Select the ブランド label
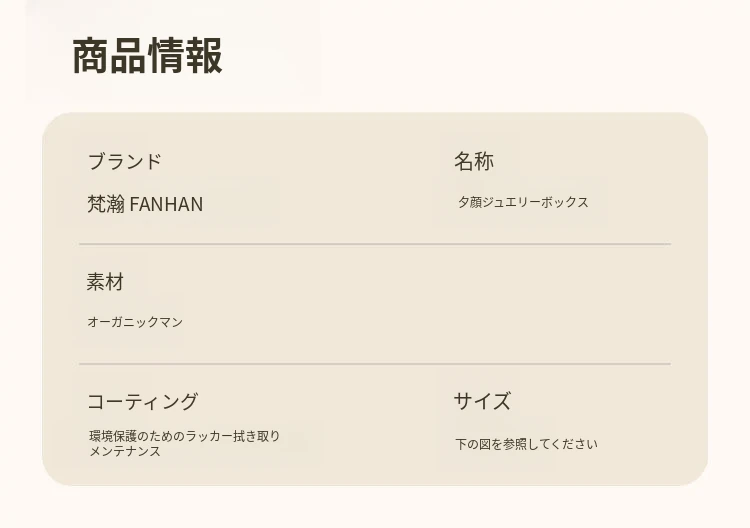 (124, 161)
